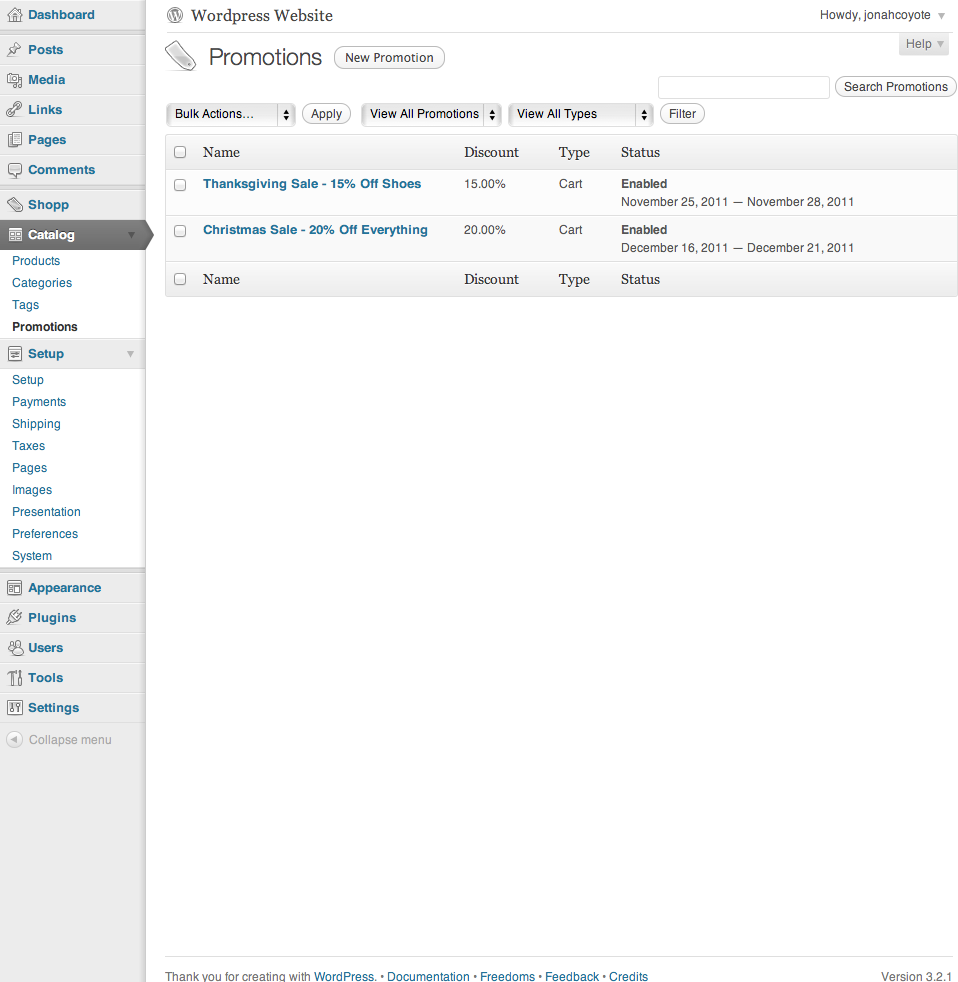Screen dimensions: 958x982
Task: Check the Christmas Sale row checkbox
Action: point(180,231)
